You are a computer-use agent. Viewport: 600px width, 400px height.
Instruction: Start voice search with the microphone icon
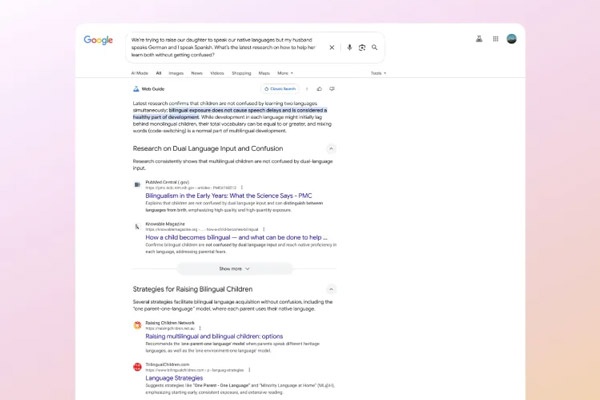coord(349,47)
